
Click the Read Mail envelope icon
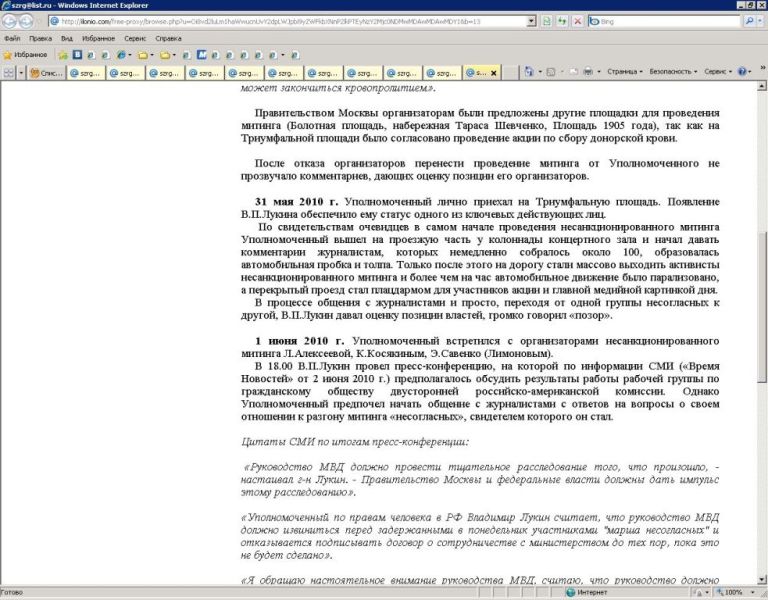(574, 72)
